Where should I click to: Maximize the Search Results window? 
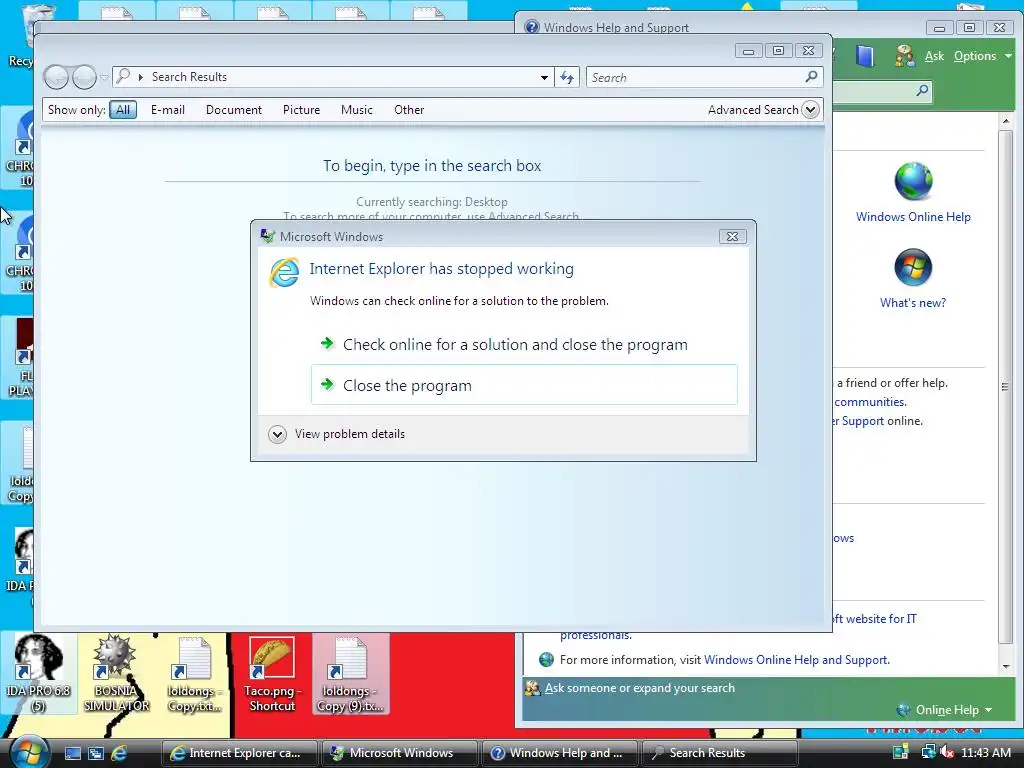click(x=778, y=50)
